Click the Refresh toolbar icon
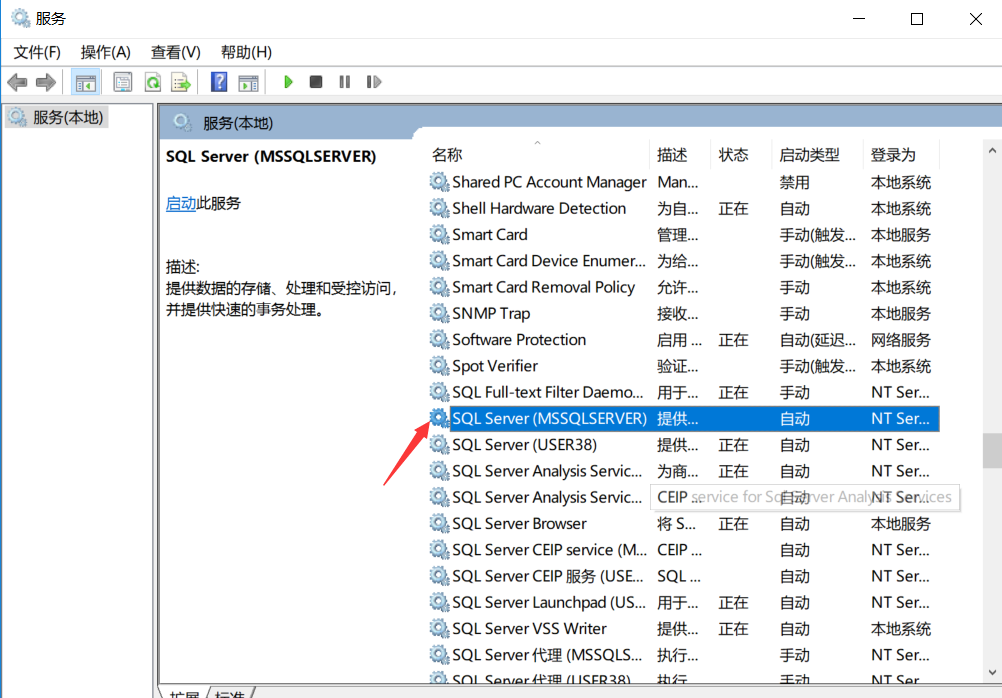Image resolution: width=1002 pixels, height=698 pixels. pos(153,82)
